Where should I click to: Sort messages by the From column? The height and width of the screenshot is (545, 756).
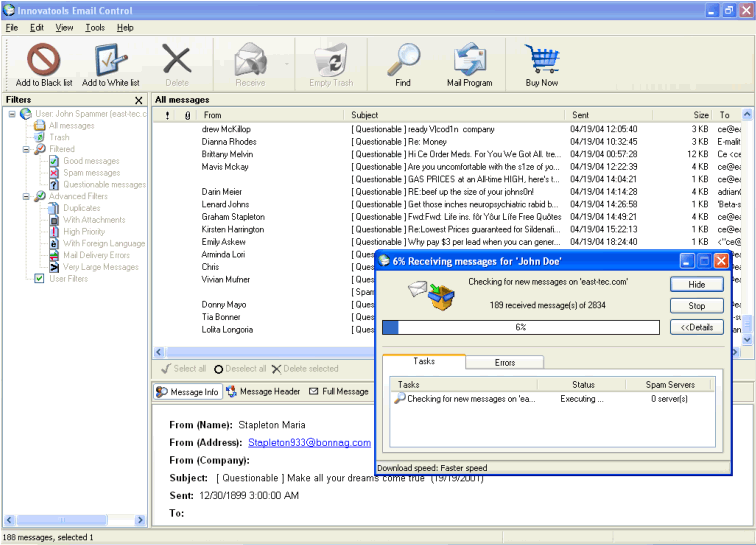pyautogui.click(x=272, y=115)
